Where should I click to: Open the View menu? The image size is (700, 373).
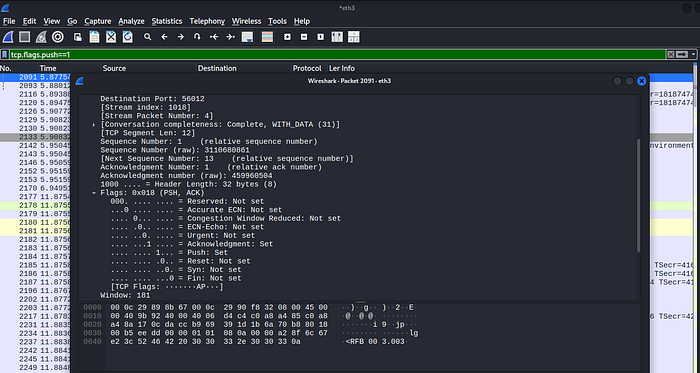(x=51, y=21)
